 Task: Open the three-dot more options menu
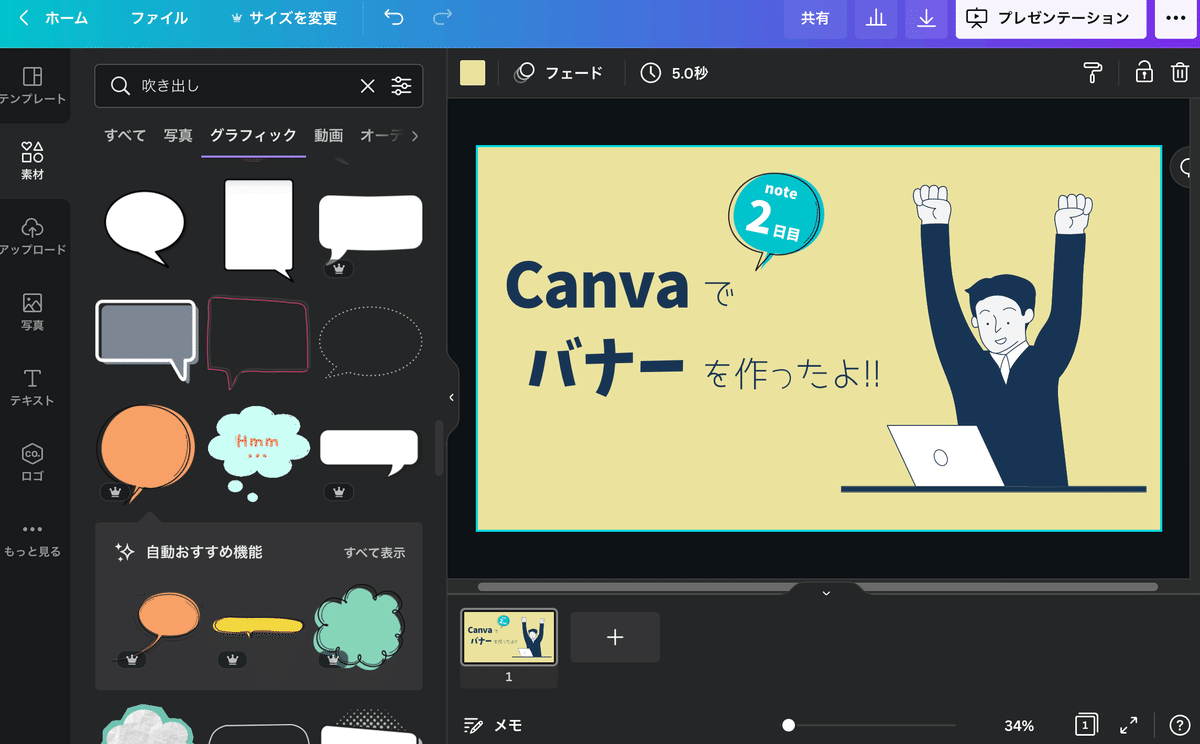(x=1176, y=18)
